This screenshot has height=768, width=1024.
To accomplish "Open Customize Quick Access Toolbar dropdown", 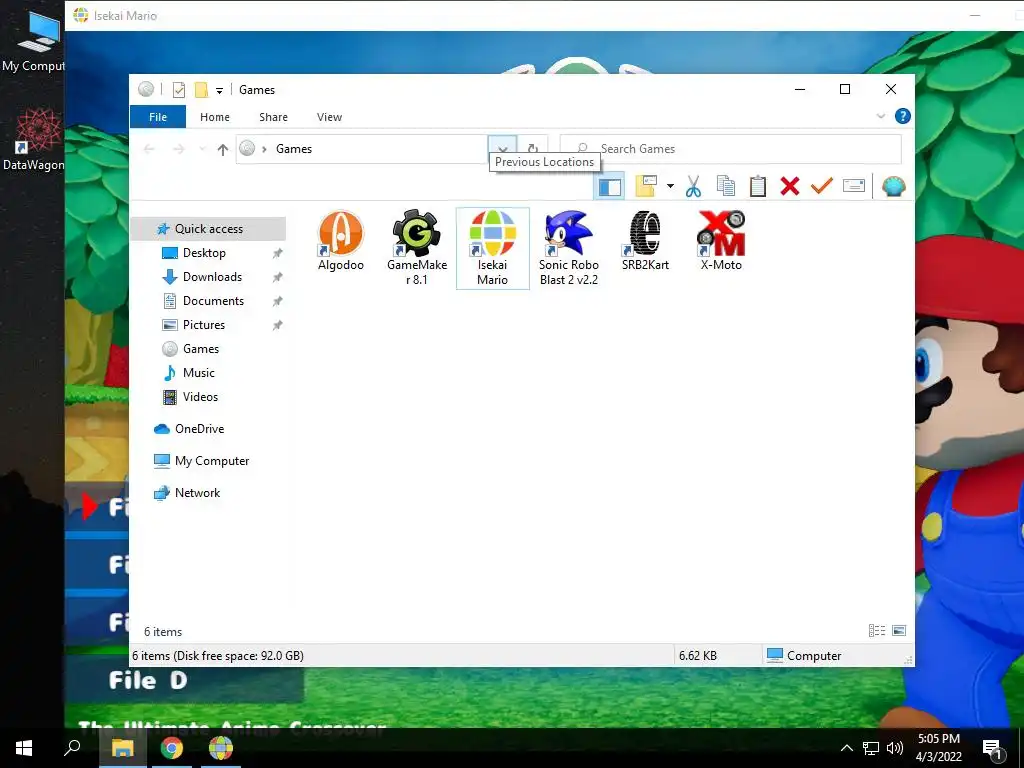I will pos(219,91).
